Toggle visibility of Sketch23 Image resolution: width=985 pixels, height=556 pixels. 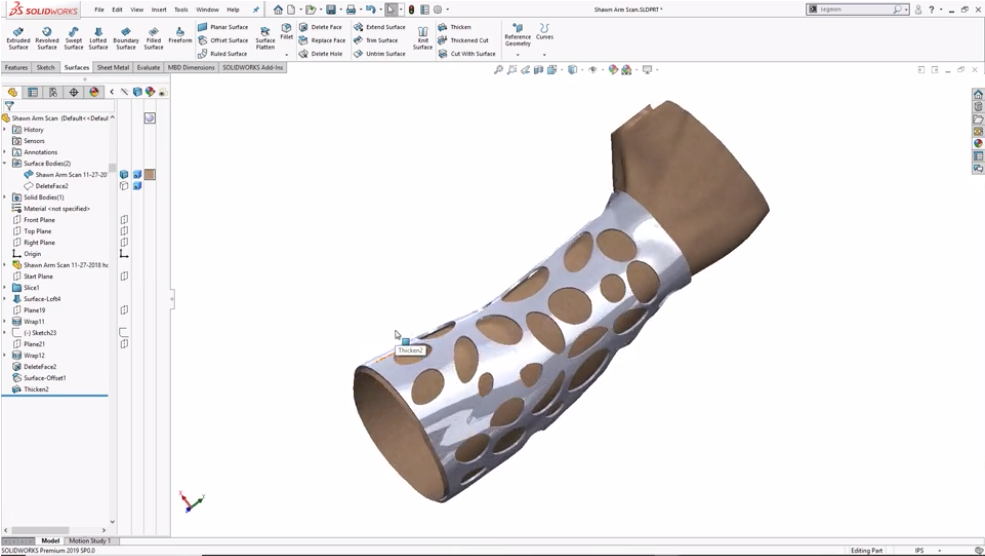[x=124, y=333]
